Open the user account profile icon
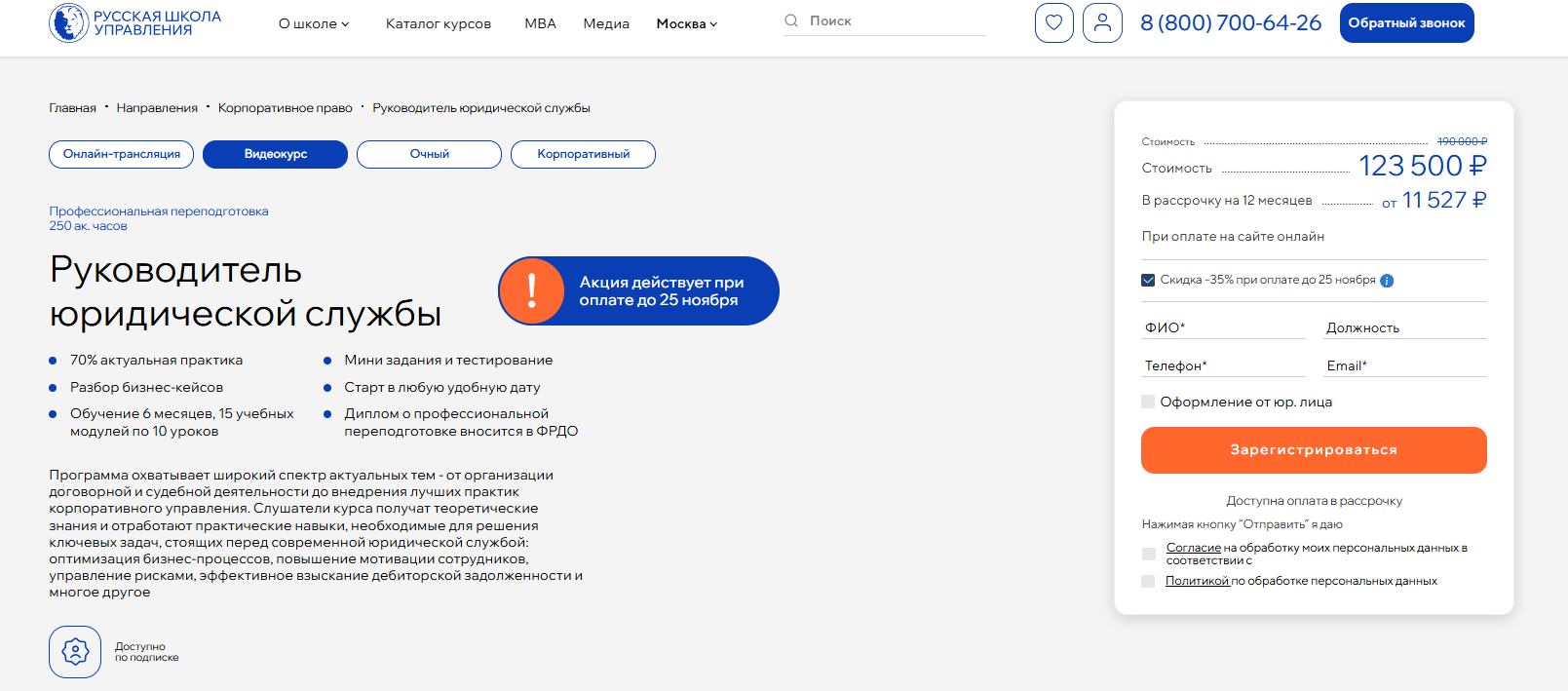This screenshot has height=691, width=1568. point(1102,22)
